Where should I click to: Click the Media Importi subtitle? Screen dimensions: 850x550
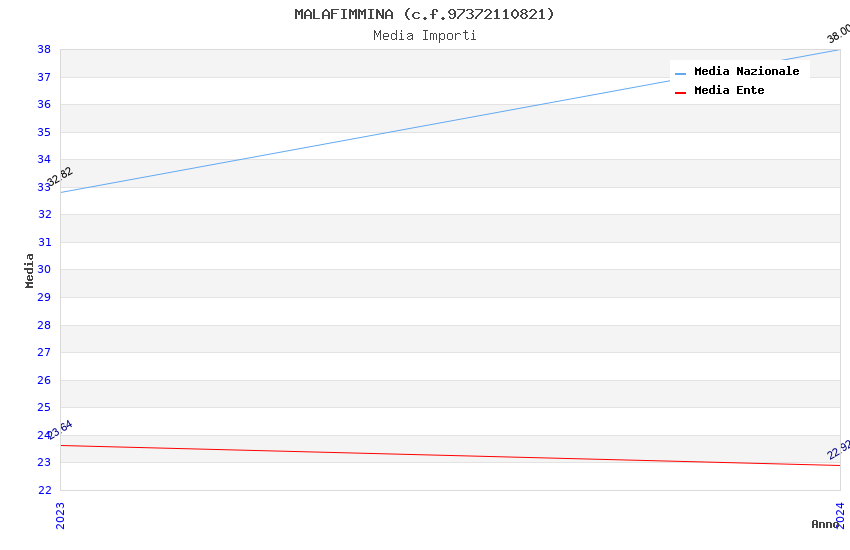point(424,35)
